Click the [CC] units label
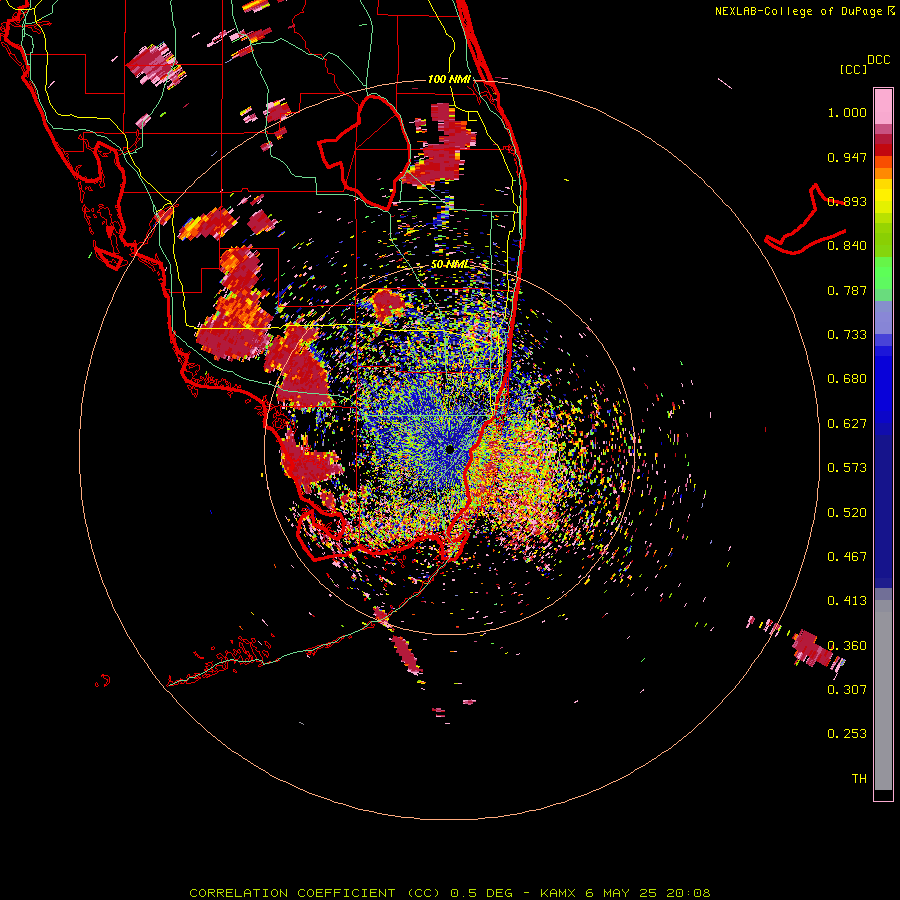The width and height of the screenshot is (900, 900). 853,69
